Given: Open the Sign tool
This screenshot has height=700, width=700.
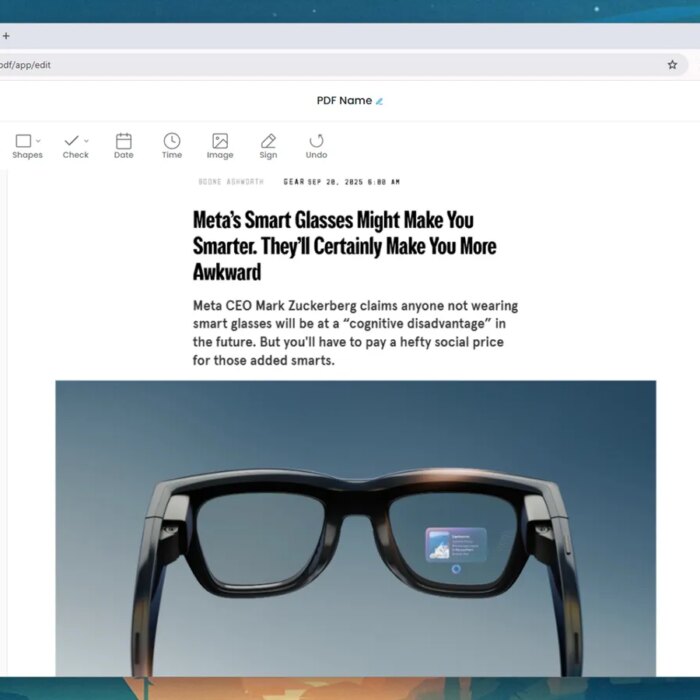Looking at the screenshot, I should (268, 146).
